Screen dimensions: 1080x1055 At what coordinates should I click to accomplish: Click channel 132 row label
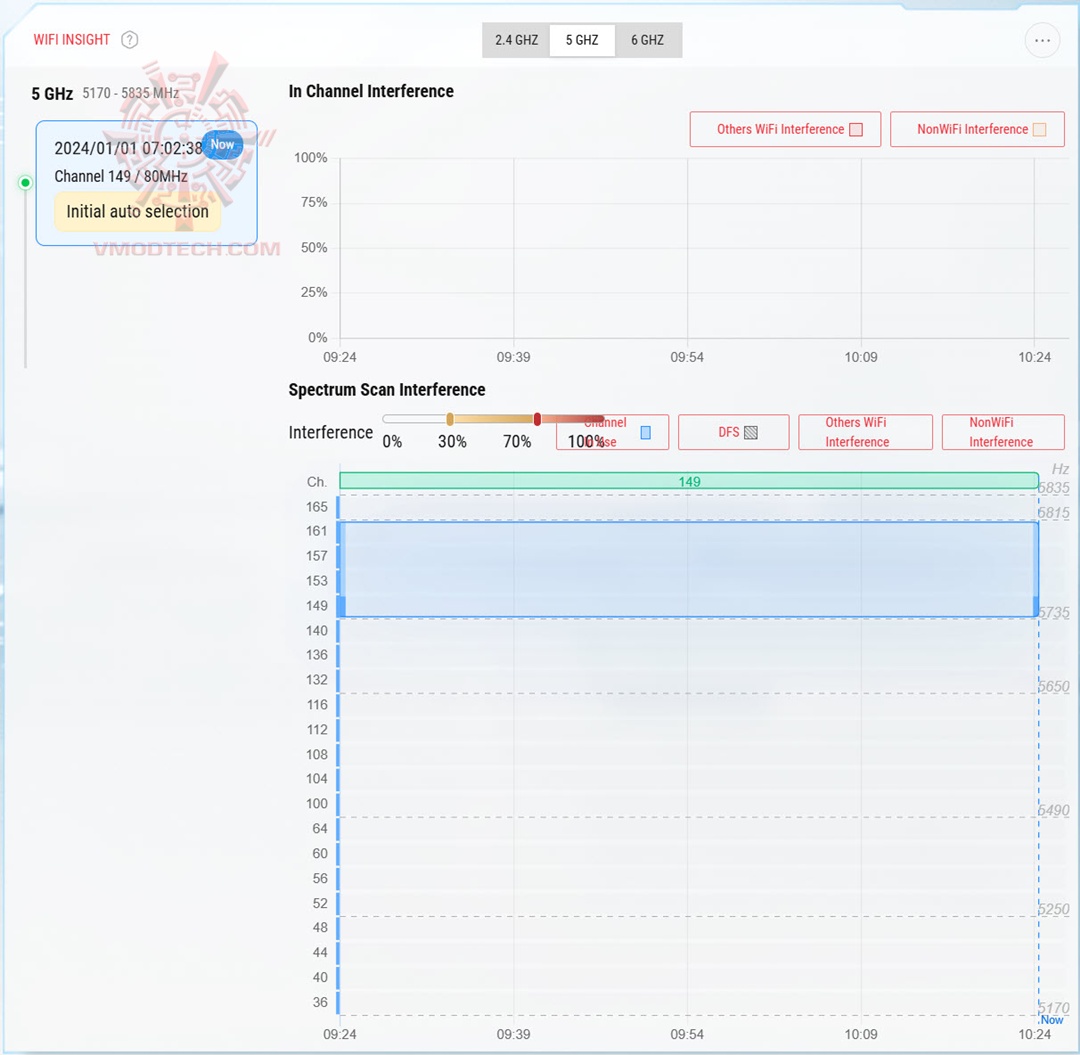coord(317,680)
